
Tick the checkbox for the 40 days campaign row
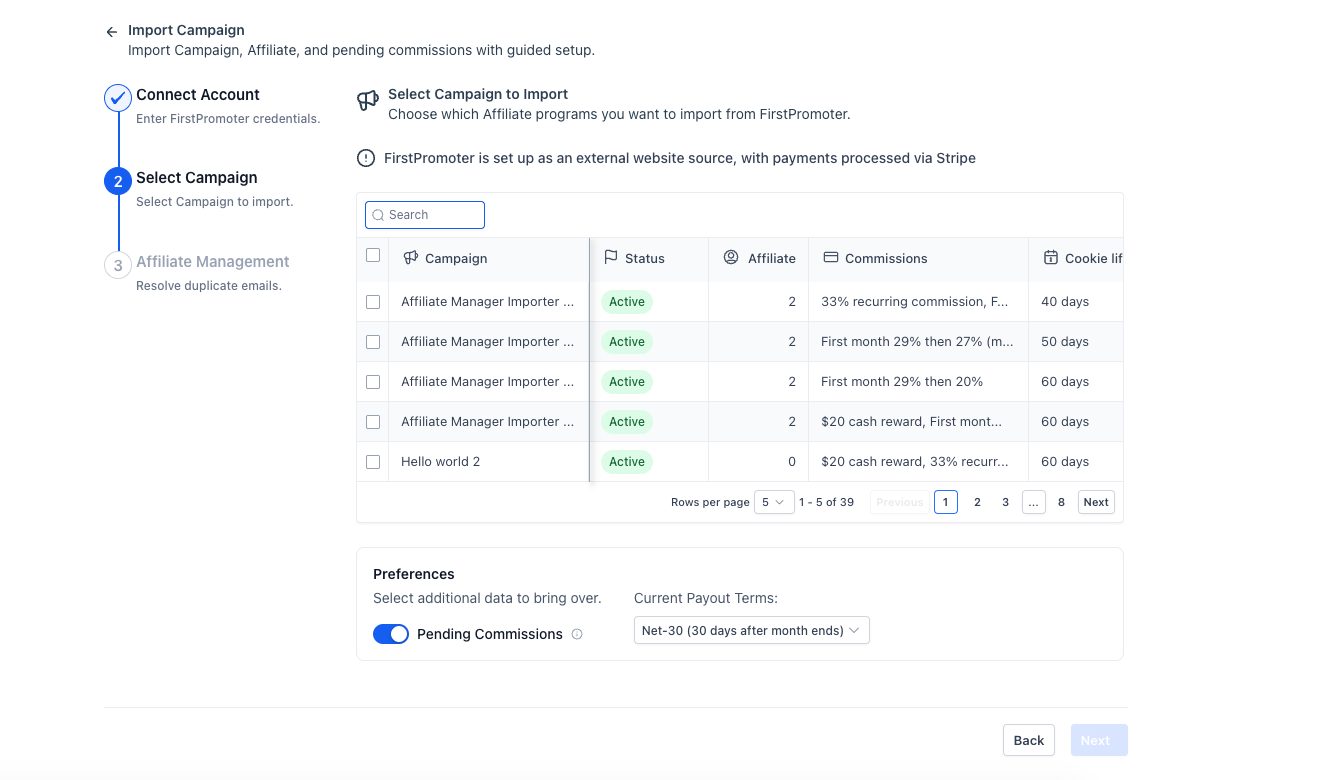373,302
